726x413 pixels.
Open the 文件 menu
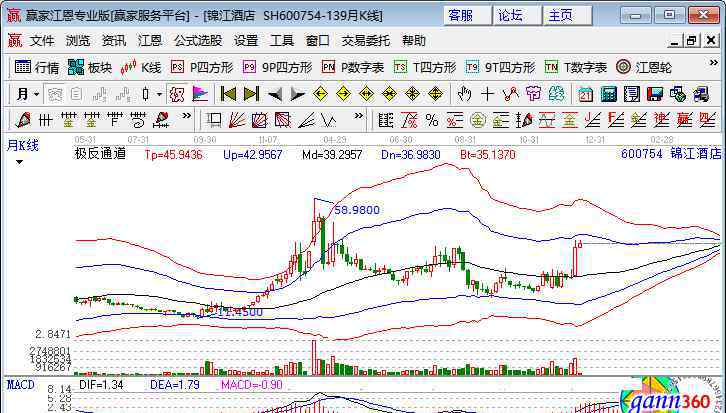pos(42,41)
